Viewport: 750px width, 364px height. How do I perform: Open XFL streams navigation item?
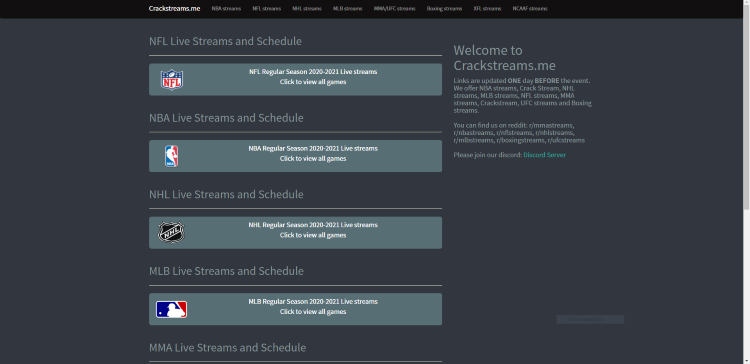(x=487, y=9)
